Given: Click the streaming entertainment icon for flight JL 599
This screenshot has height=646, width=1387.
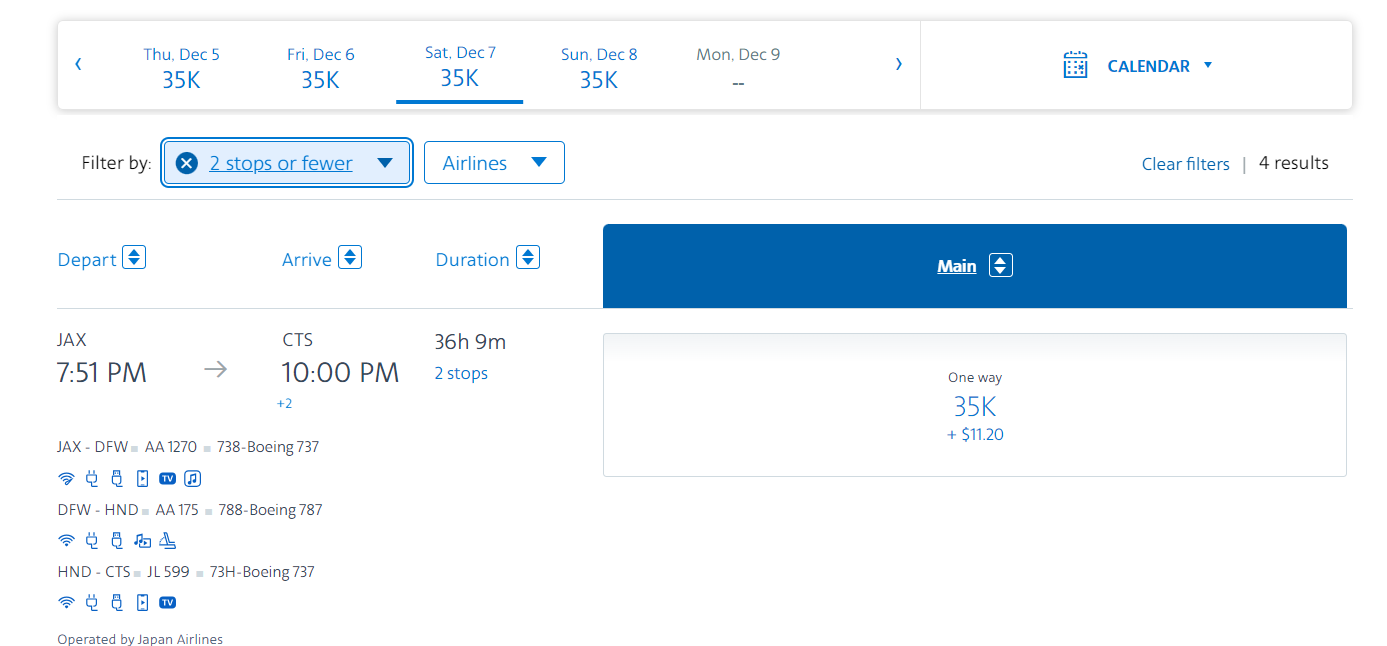Looking at the screenshot, I should pyautogui.click(x=141, y=602).
